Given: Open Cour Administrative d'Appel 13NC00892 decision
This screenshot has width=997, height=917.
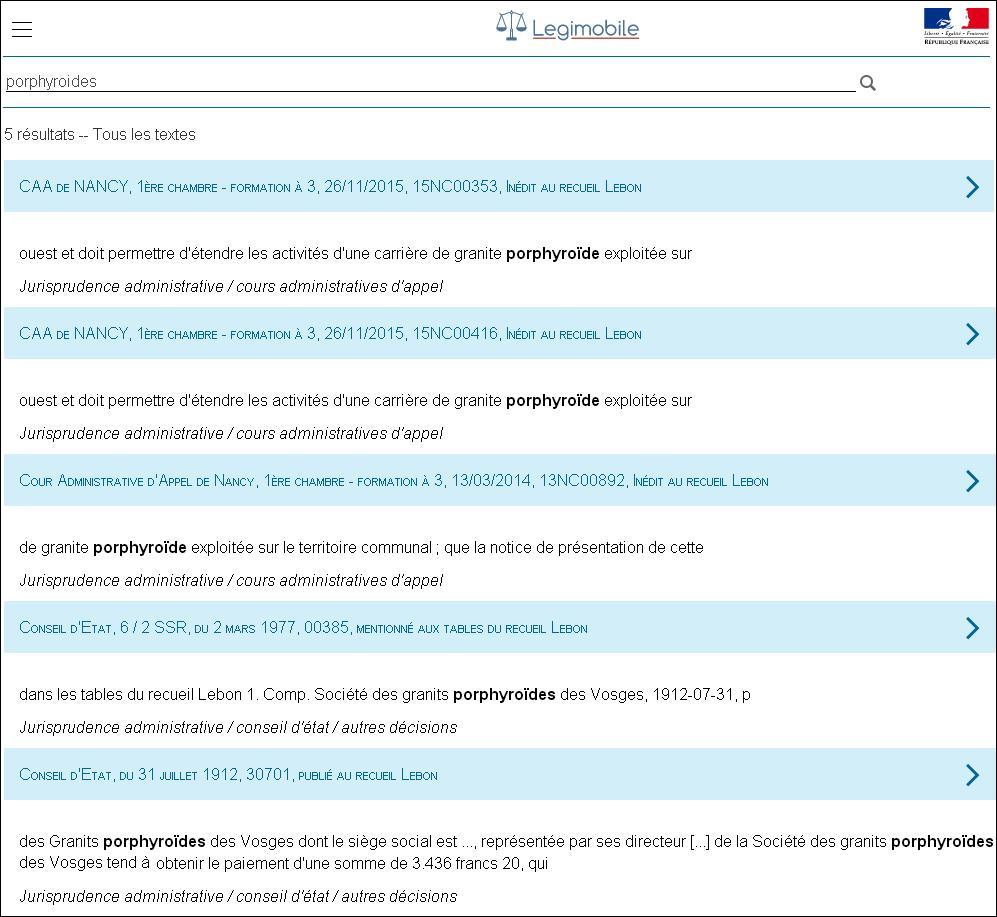Looking at the screenshot, I should coord(393,481).
